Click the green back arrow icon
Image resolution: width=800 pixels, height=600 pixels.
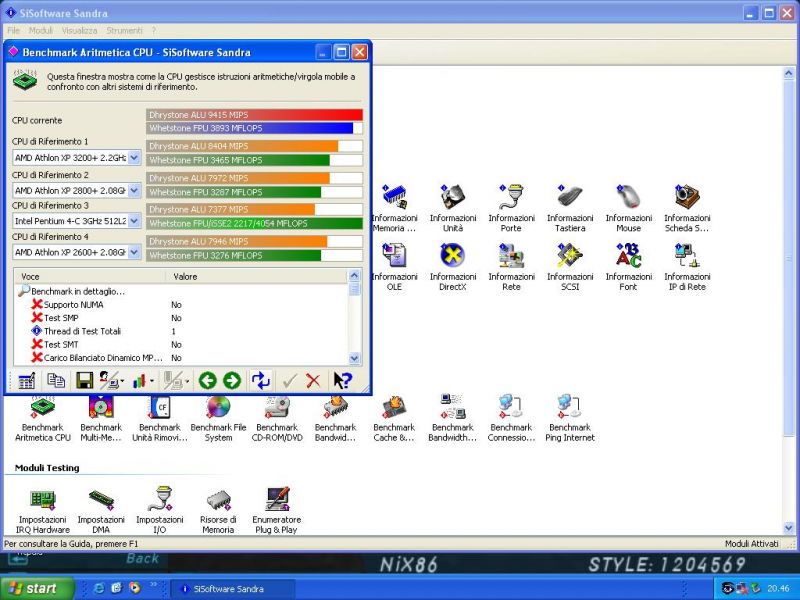pos(208,380)
